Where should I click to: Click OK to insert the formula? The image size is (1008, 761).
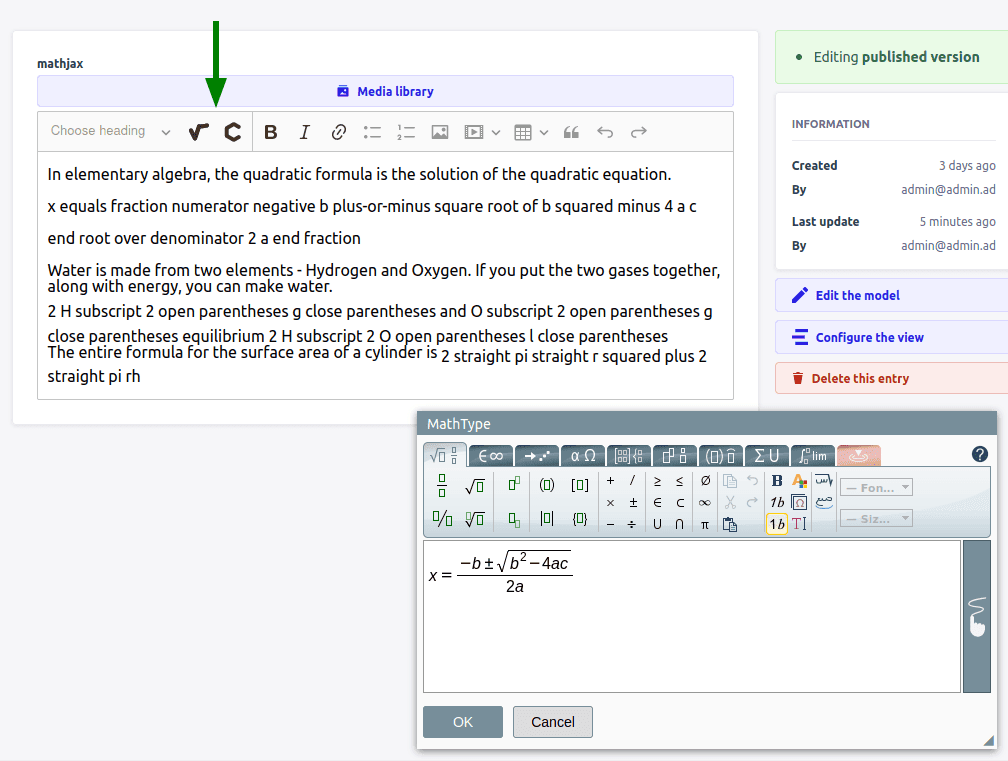463,722
